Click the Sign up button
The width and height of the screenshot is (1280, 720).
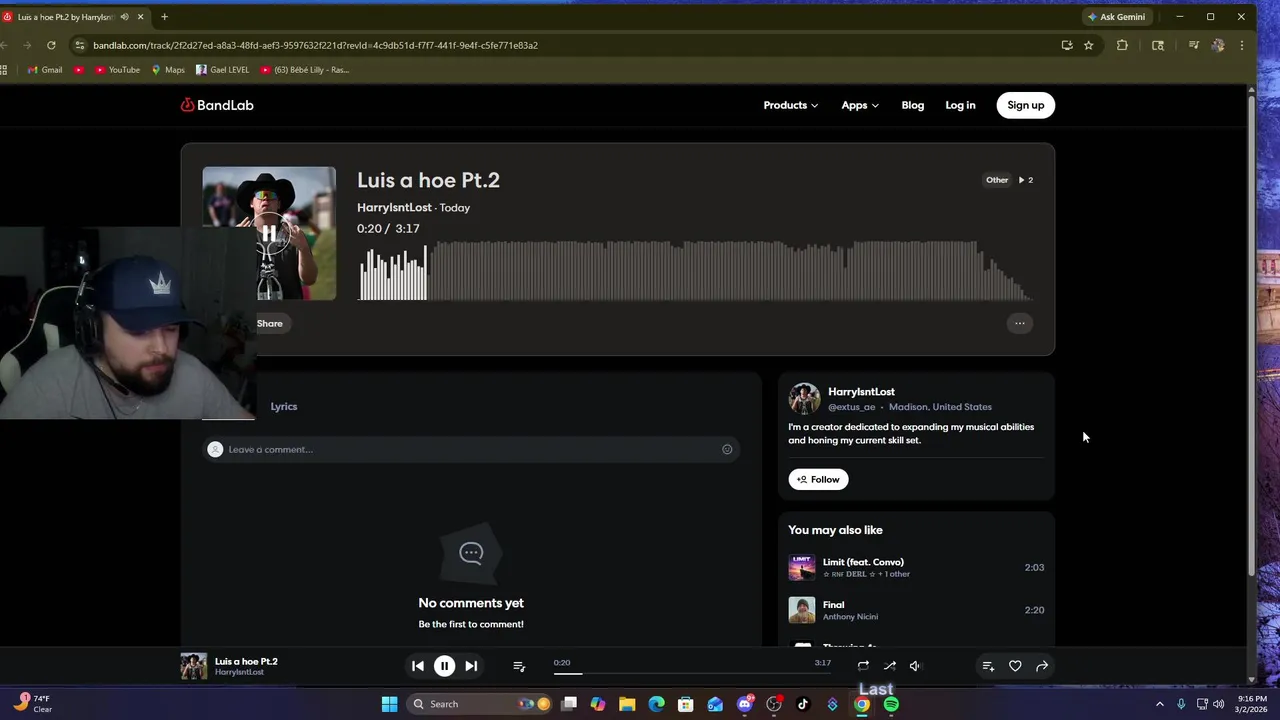pyautogui.click(x=1025, y=105)
